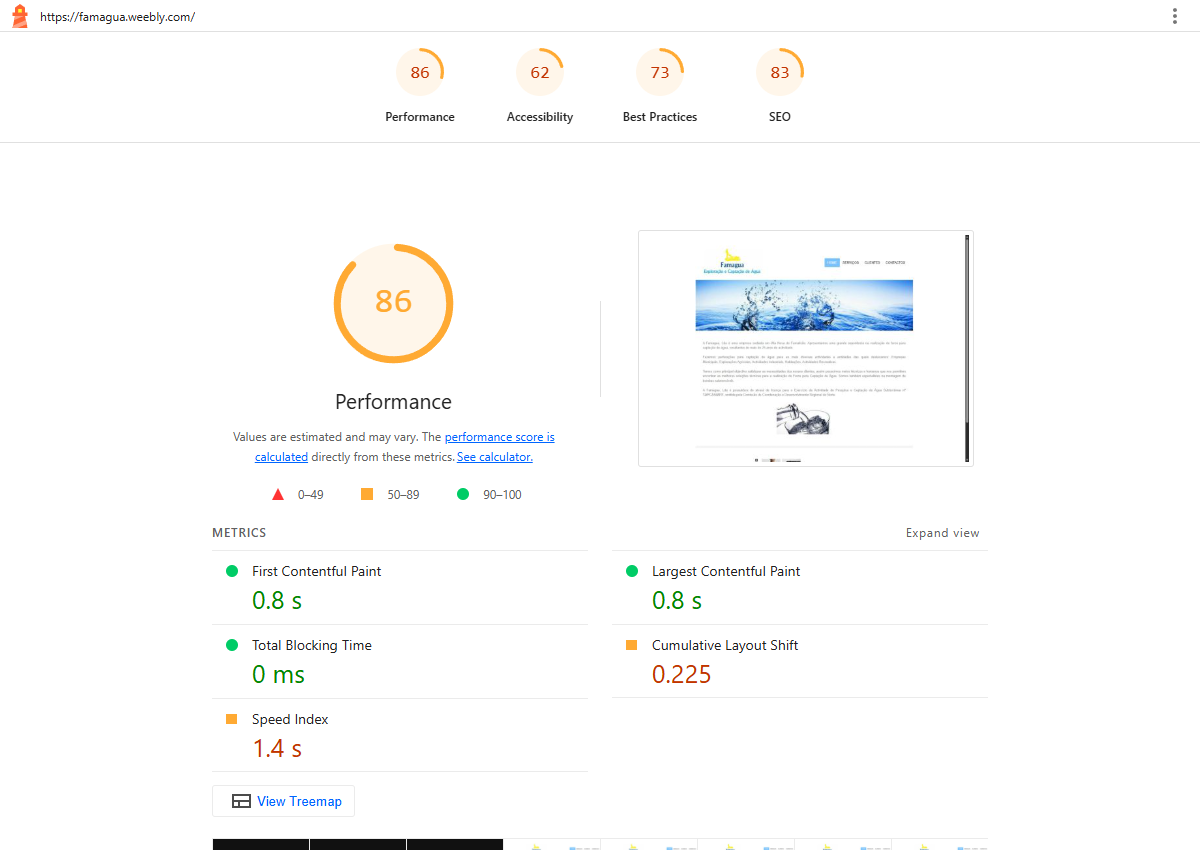Screen dimensions: 1200x850
Task: Open the 'performance score is calculated' link
Action: [405, 447]
